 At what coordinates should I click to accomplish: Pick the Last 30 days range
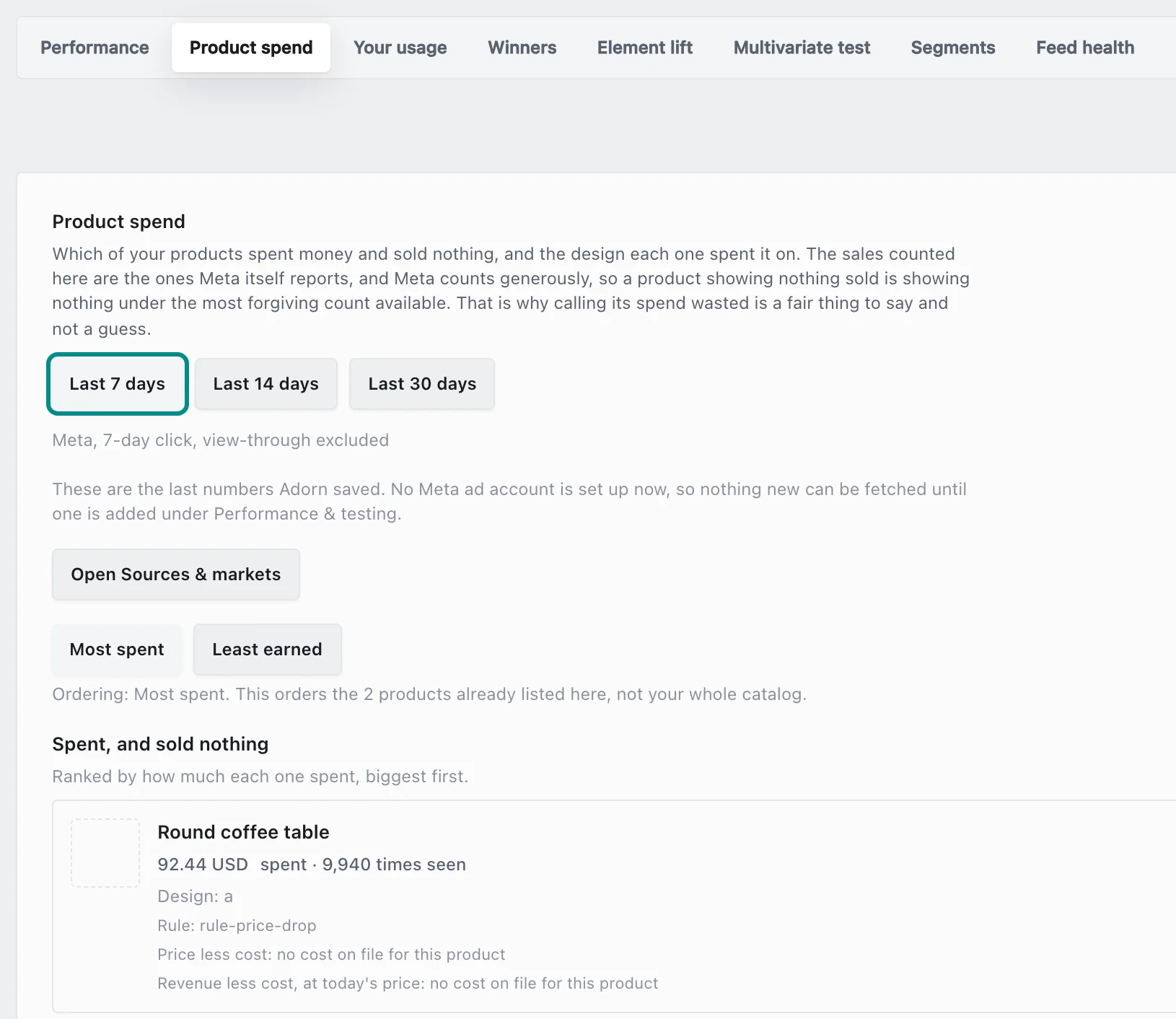tap(422, 384)
